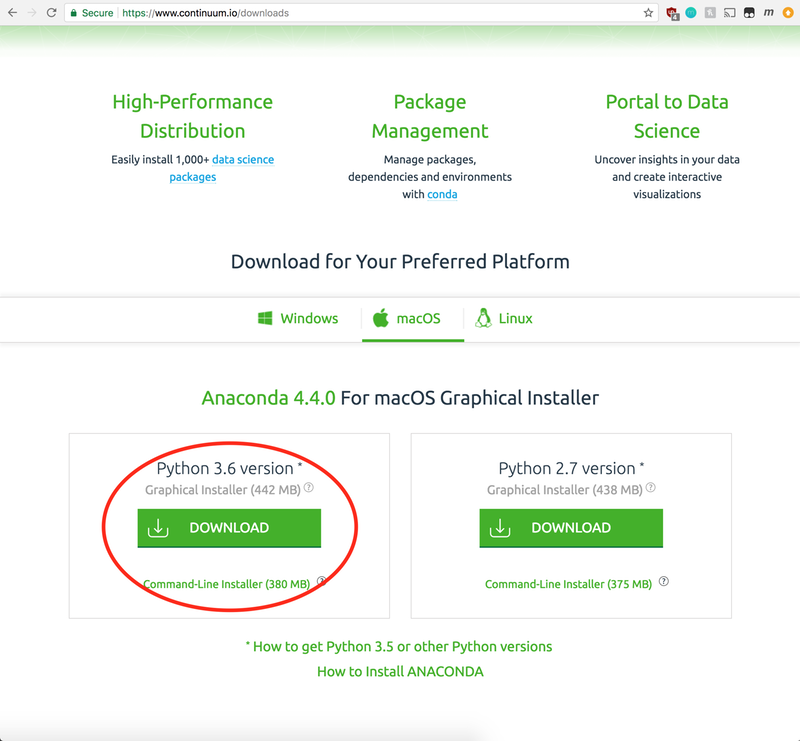
Task: Download the Python 3.6 graphical installer
Action: pos(229,528)
